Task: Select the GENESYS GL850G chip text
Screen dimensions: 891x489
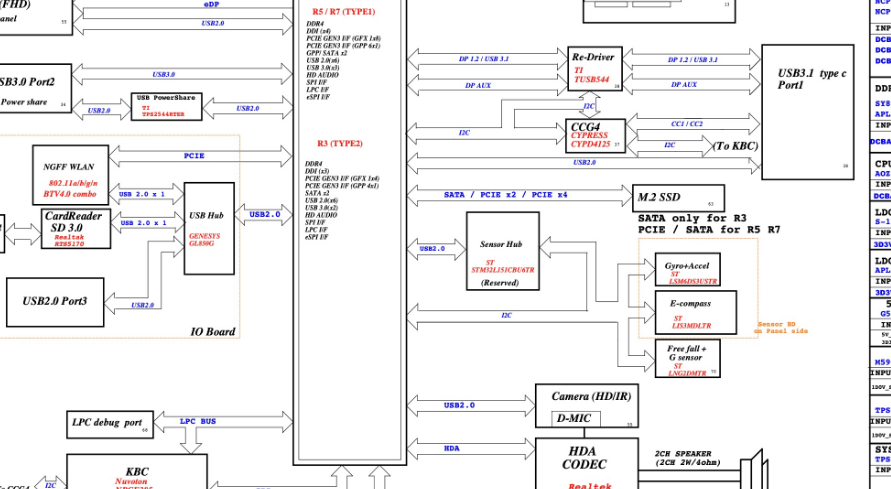Action: [203, 240]
